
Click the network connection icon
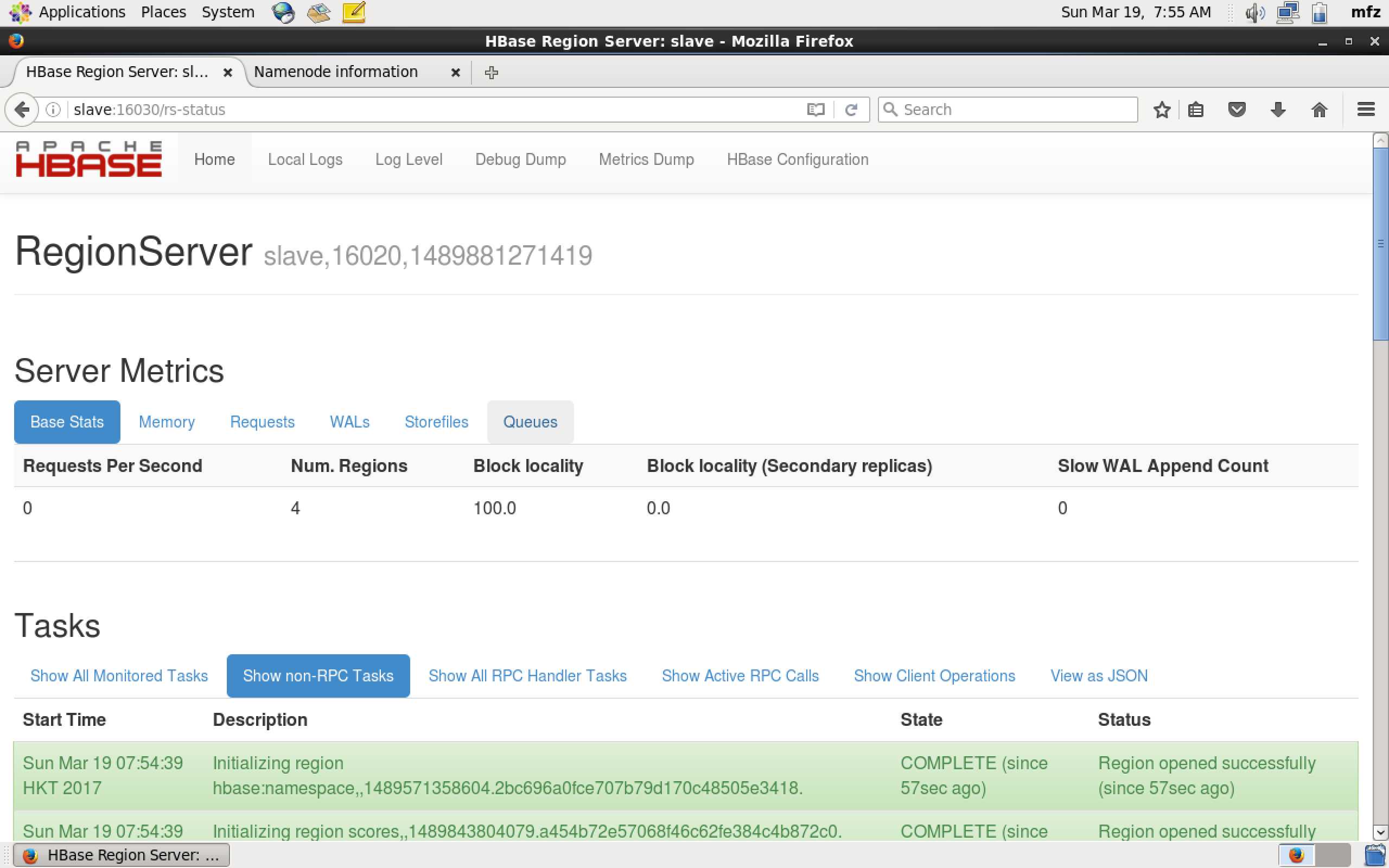click(x=1288, y=12)
